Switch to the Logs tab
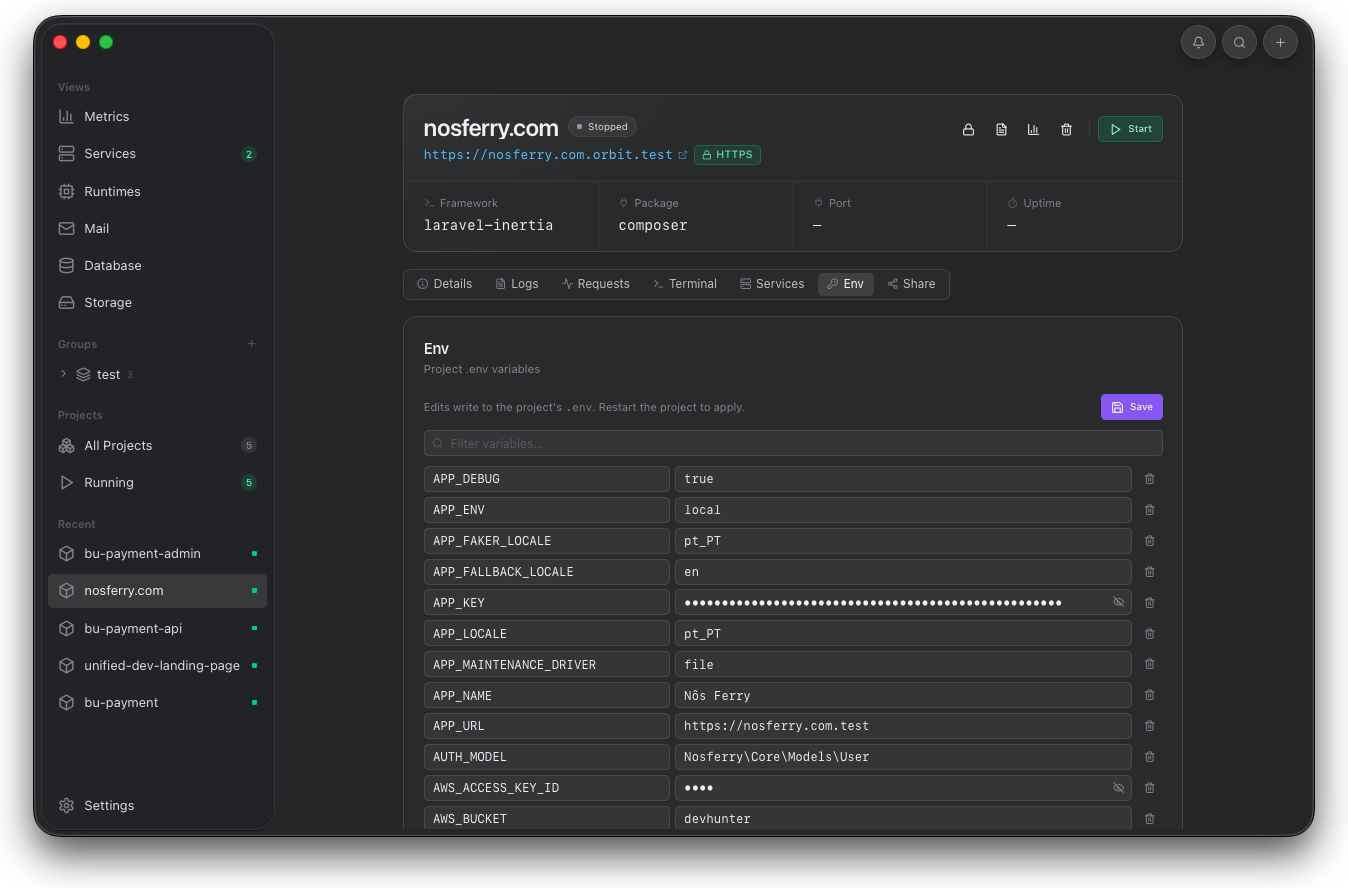 [517, 284]
